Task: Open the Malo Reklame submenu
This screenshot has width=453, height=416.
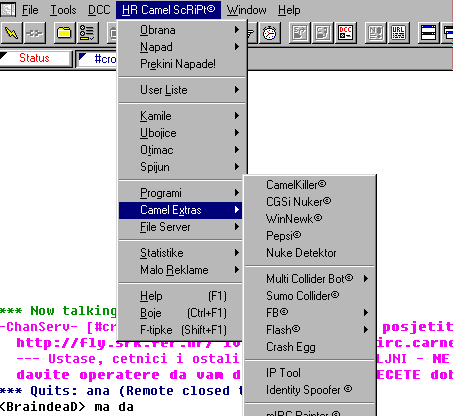Action: tap(181, 270)
